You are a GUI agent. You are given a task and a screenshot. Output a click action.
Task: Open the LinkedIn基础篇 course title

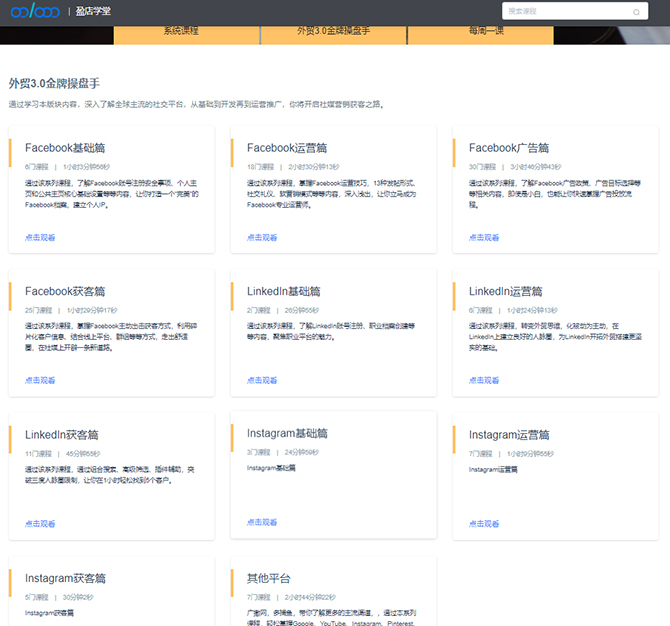point(283,291)
